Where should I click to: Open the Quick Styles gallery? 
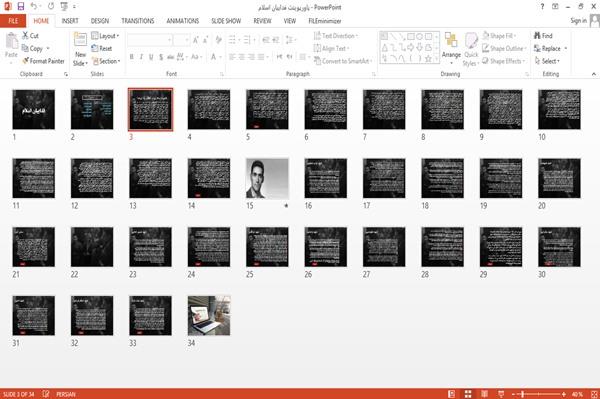coord(471,50)
